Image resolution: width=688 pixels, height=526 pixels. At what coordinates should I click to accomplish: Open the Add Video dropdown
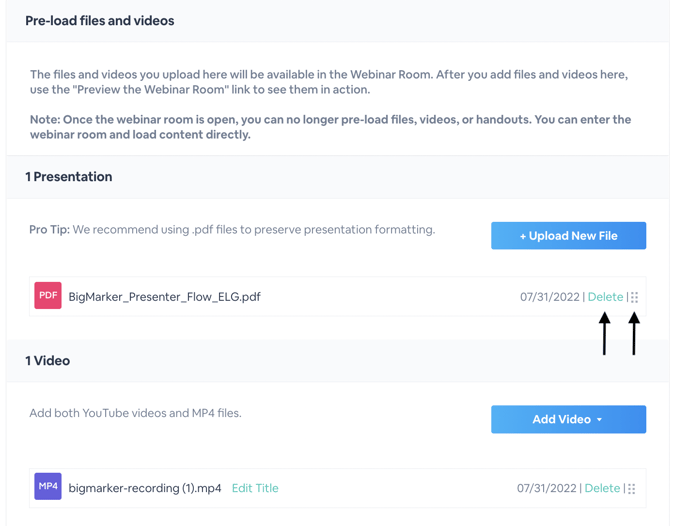click(x=568, y=419)
